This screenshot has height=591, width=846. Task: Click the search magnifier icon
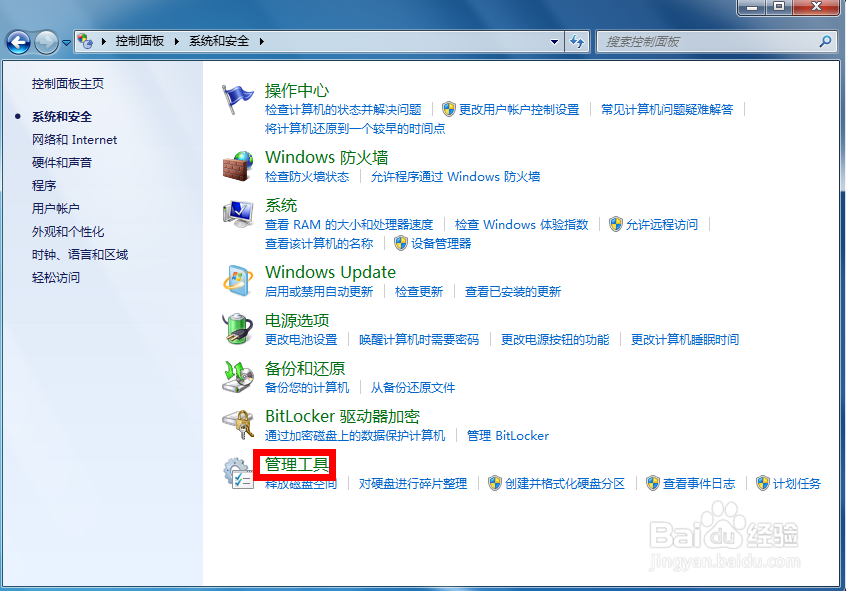click(x=825, y=42)
